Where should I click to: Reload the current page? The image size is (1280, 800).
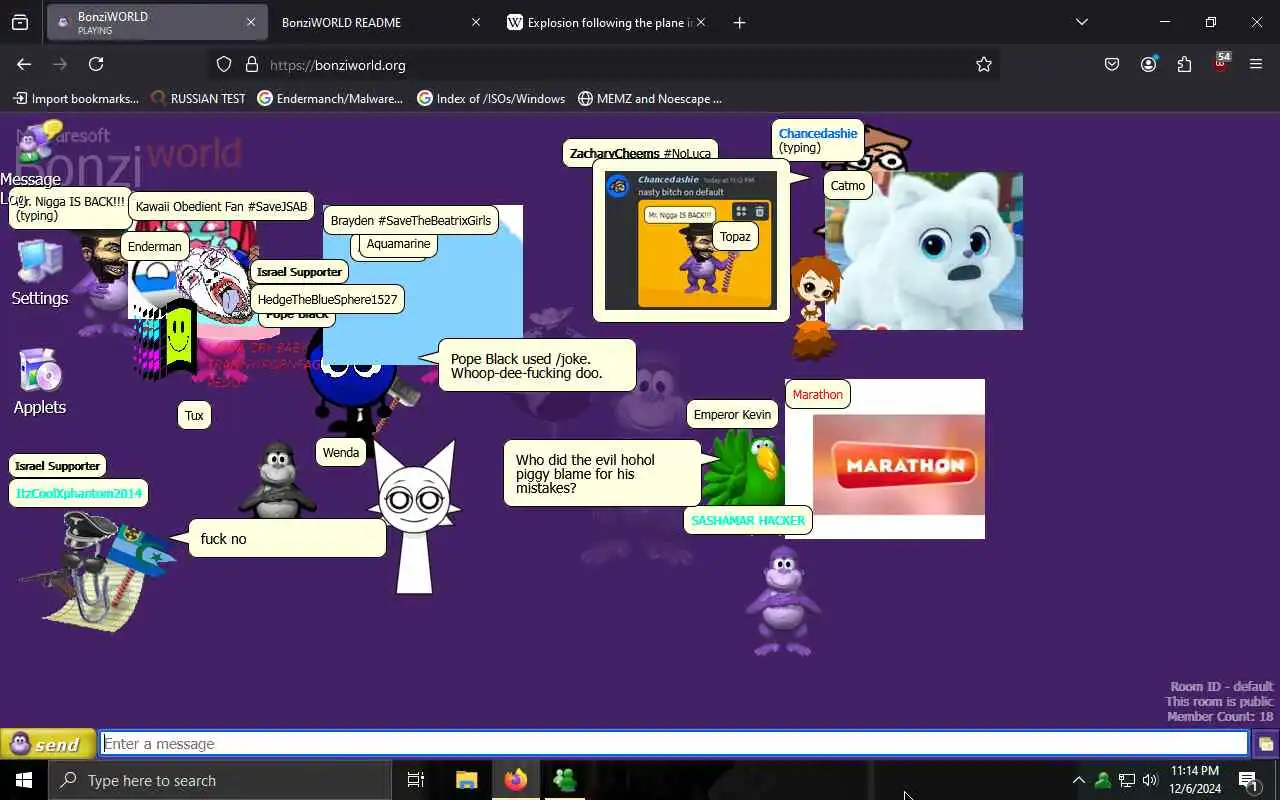point(96,64)
